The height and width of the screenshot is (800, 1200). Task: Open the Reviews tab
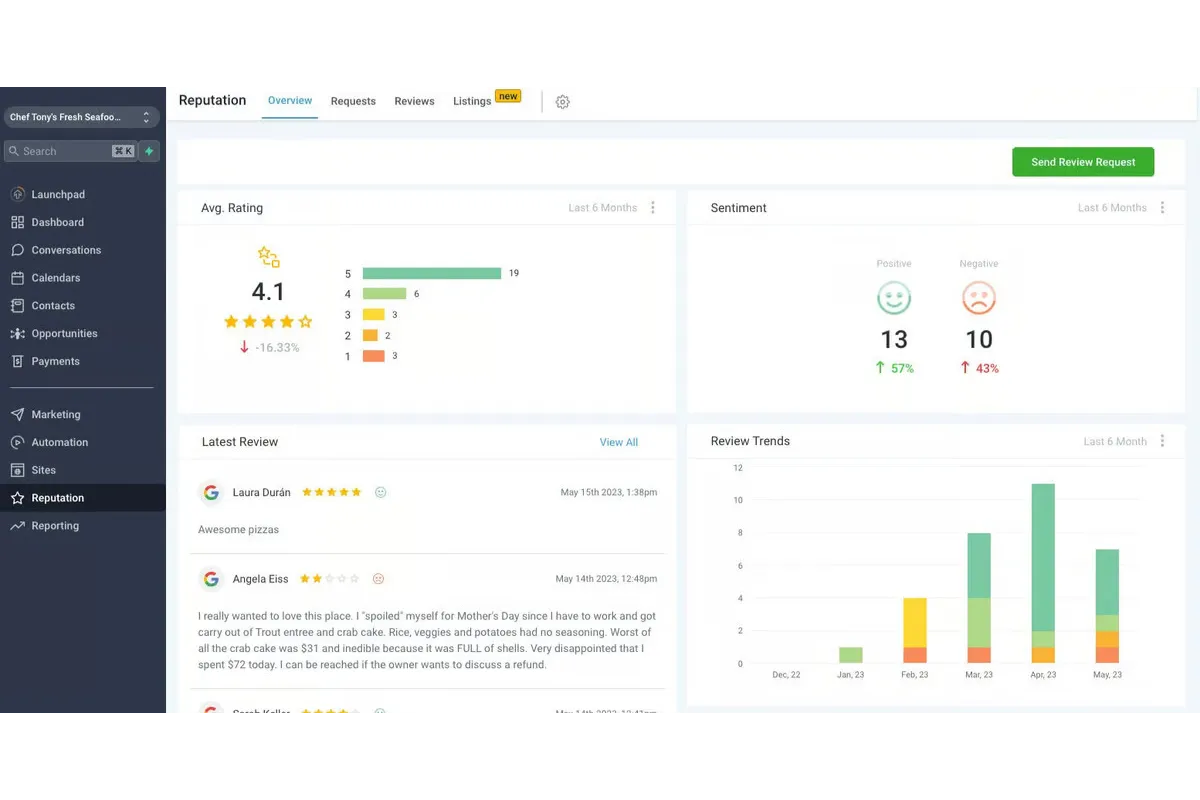414,101
